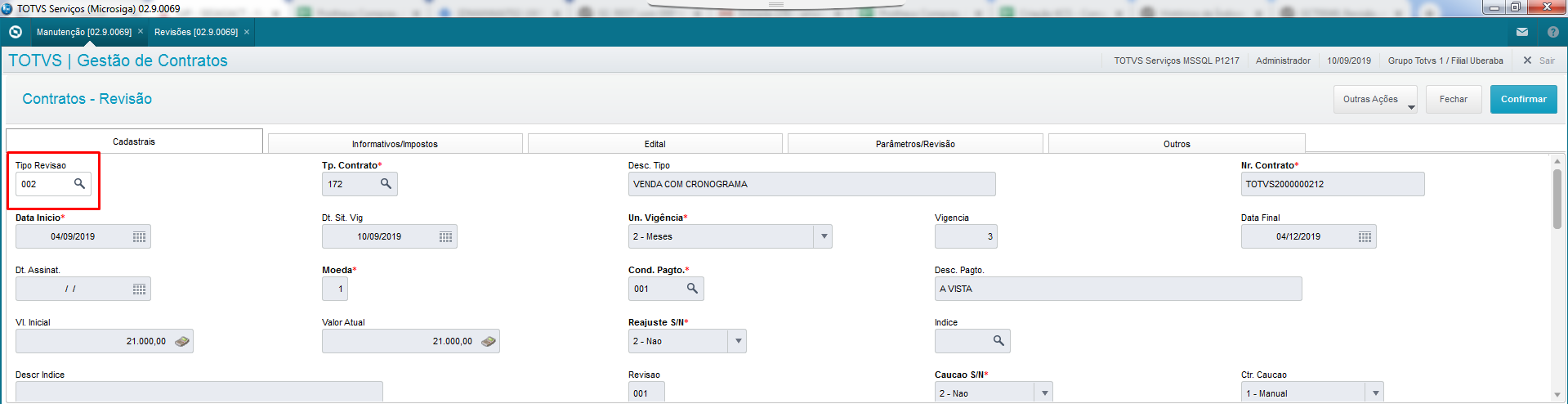Click the date 10/09/2019 in header
This screenshot has width=1568, height=404.
(x=1349, y=61)
